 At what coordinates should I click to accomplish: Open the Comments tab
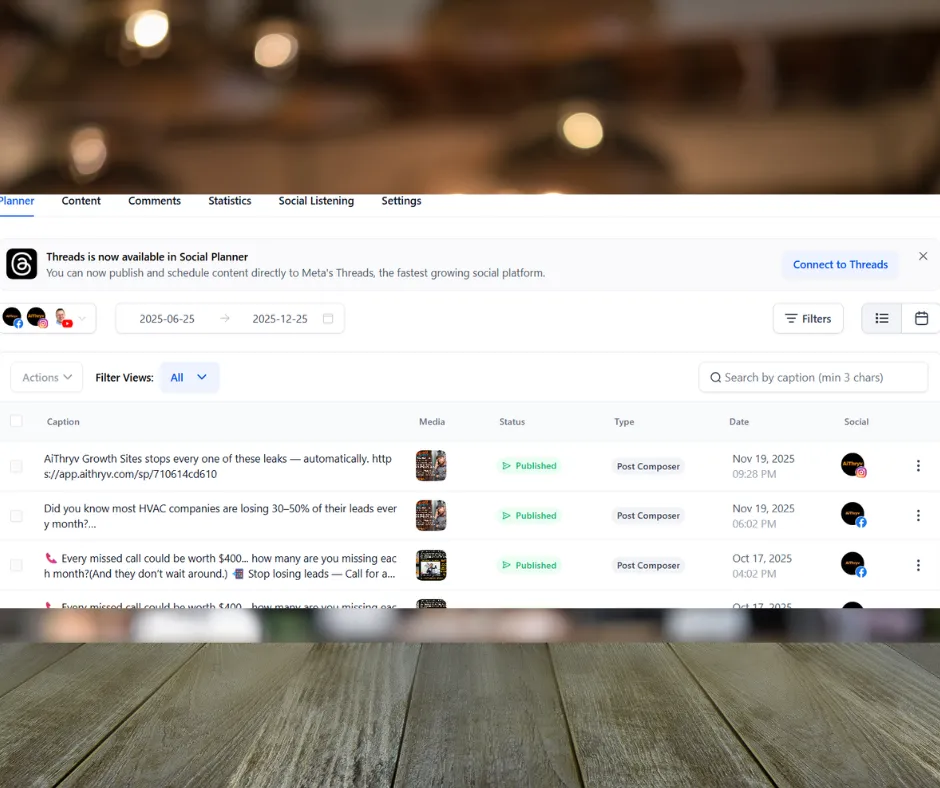(154, 201)
